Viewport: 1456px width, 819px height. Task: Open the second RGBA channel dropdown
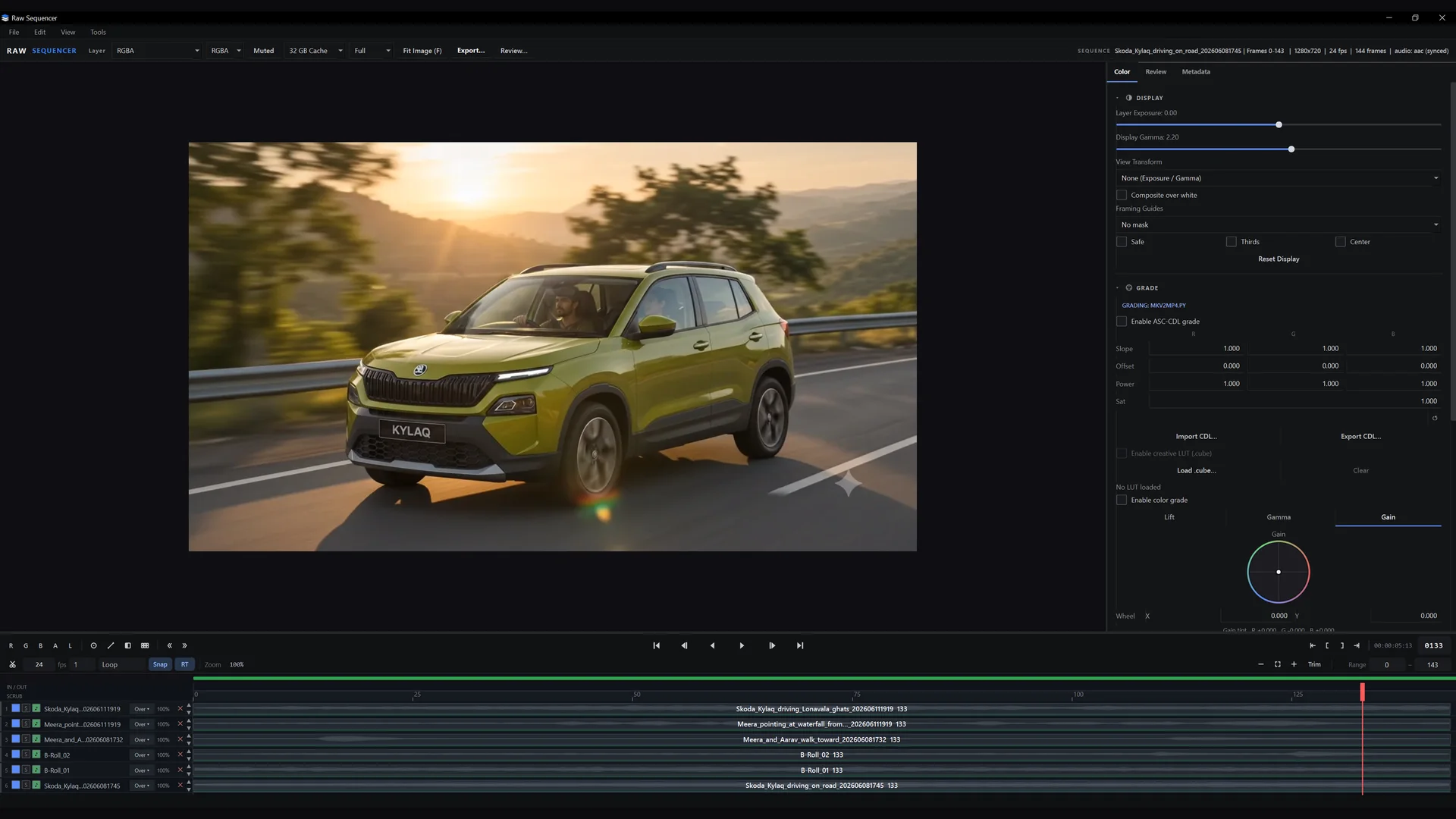pyautogui.click(x=225, y=51)
